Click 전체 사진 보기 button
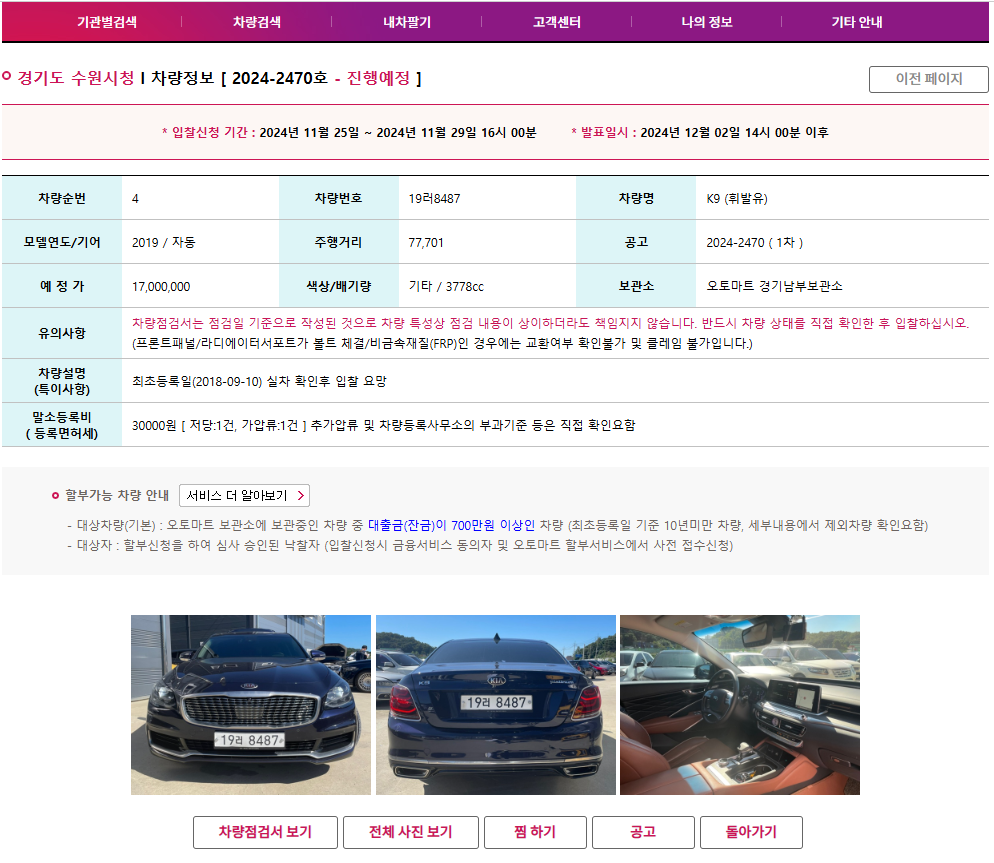 pyautogui.click(x=411, y=832)
